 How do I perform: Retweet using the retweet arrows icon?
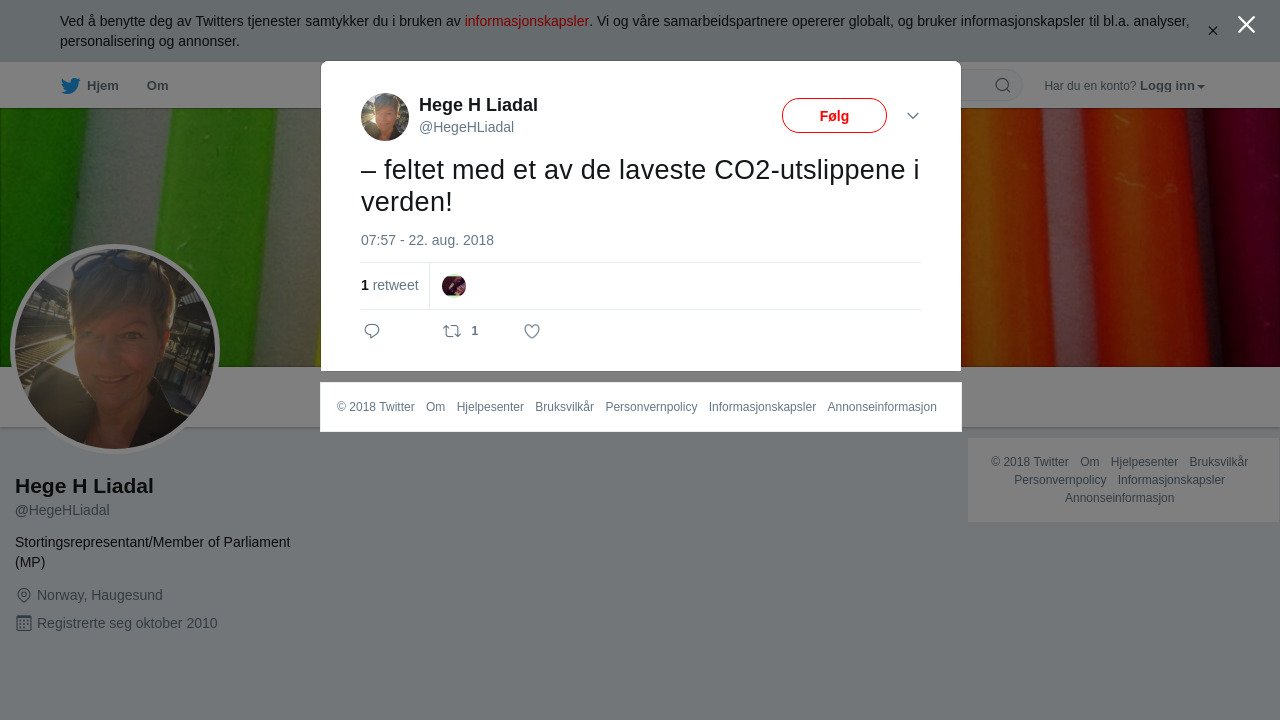(x=452, y=331)
